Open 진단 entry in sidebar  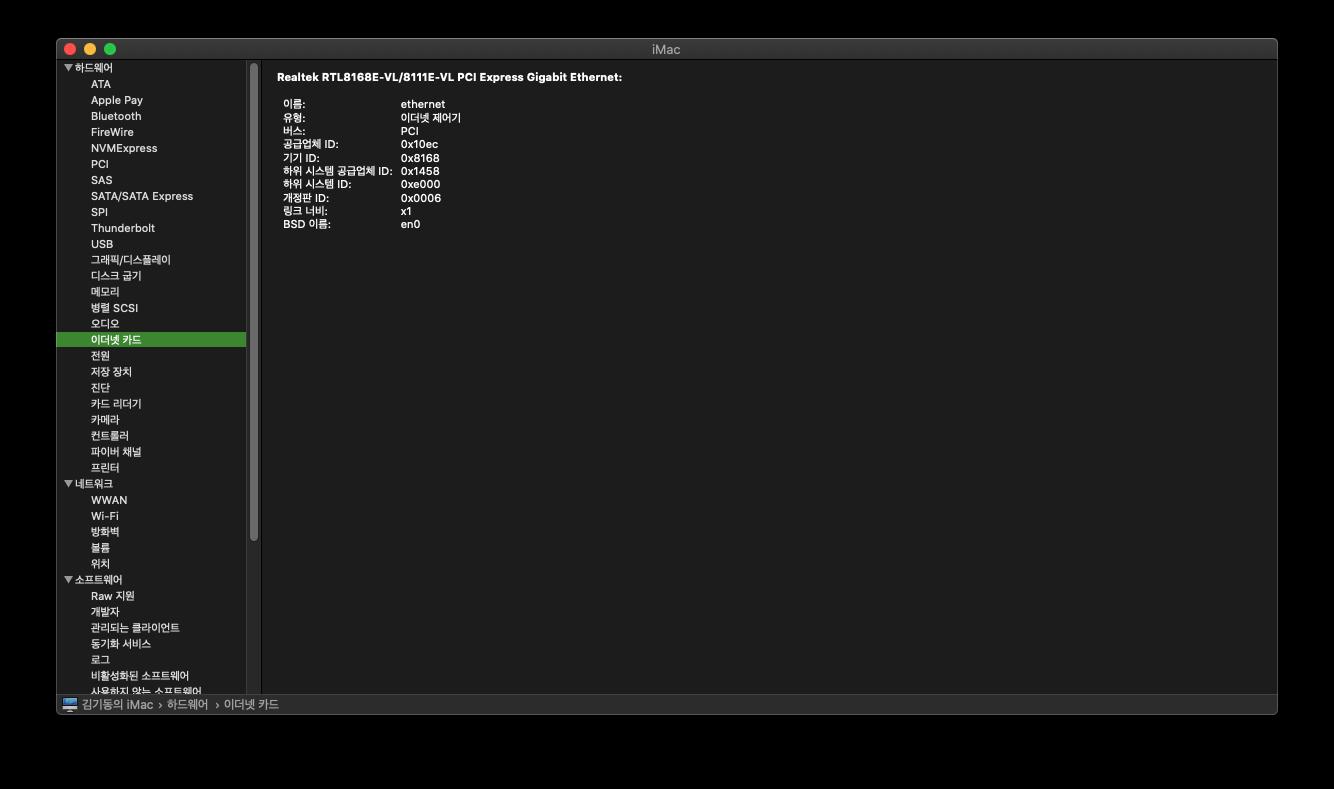(100, 388)
